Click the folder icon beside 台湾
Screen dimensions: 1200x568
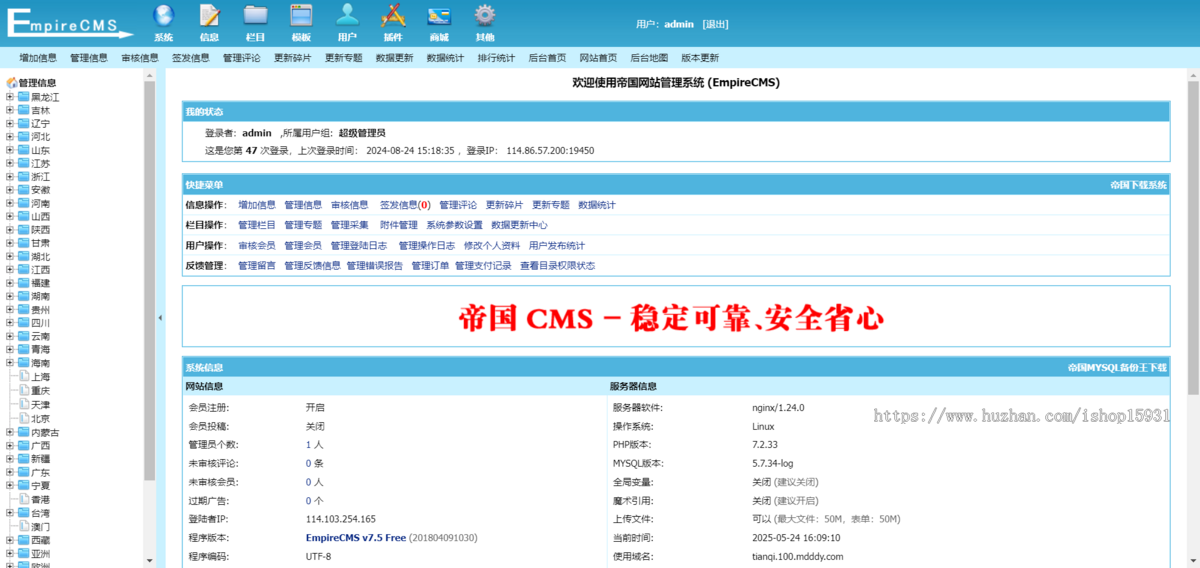(x=23, y=513)
